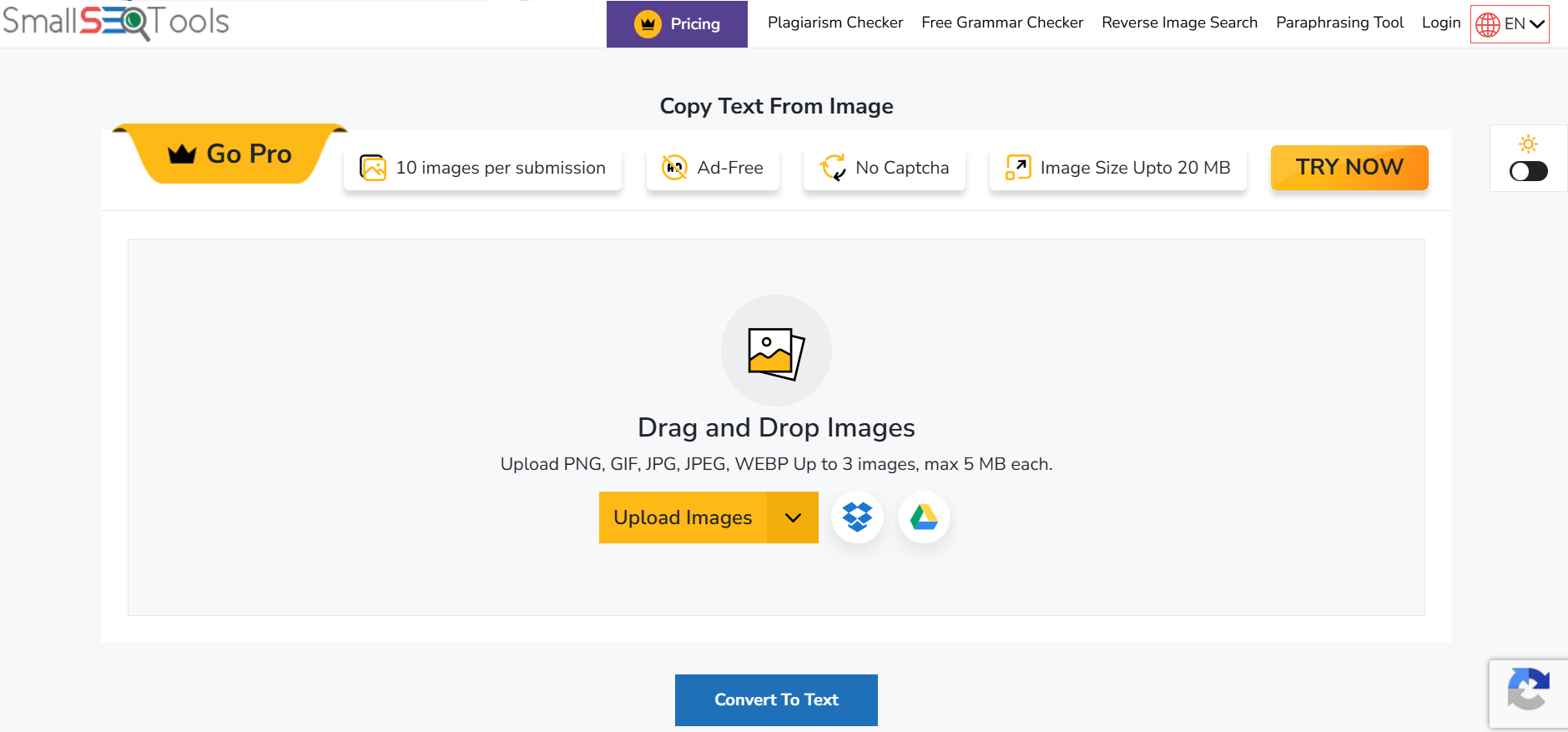Click Image Size Upto 20 MB label
This screenshot has height=732, width=1568.
coord(1135,168)
